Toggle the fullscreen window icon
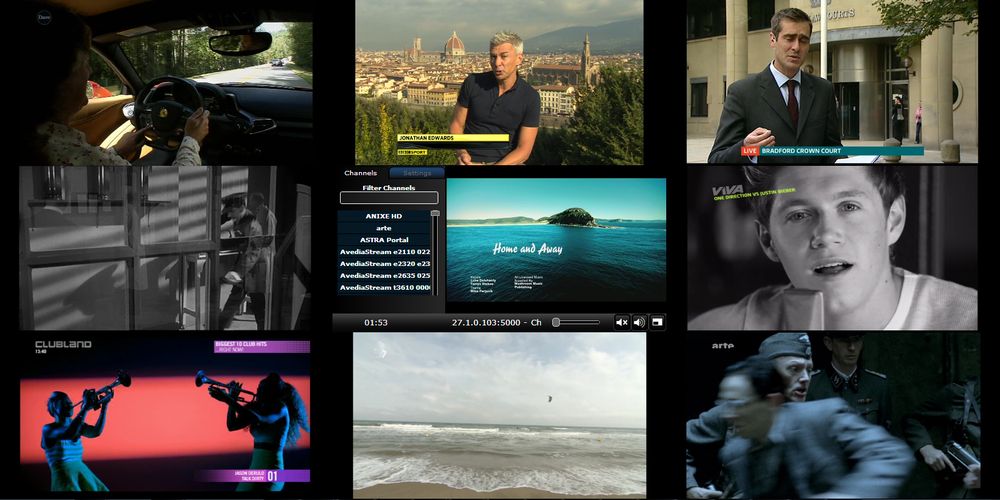The height and width of the screenshot is (500, 1000). point(658,322)
